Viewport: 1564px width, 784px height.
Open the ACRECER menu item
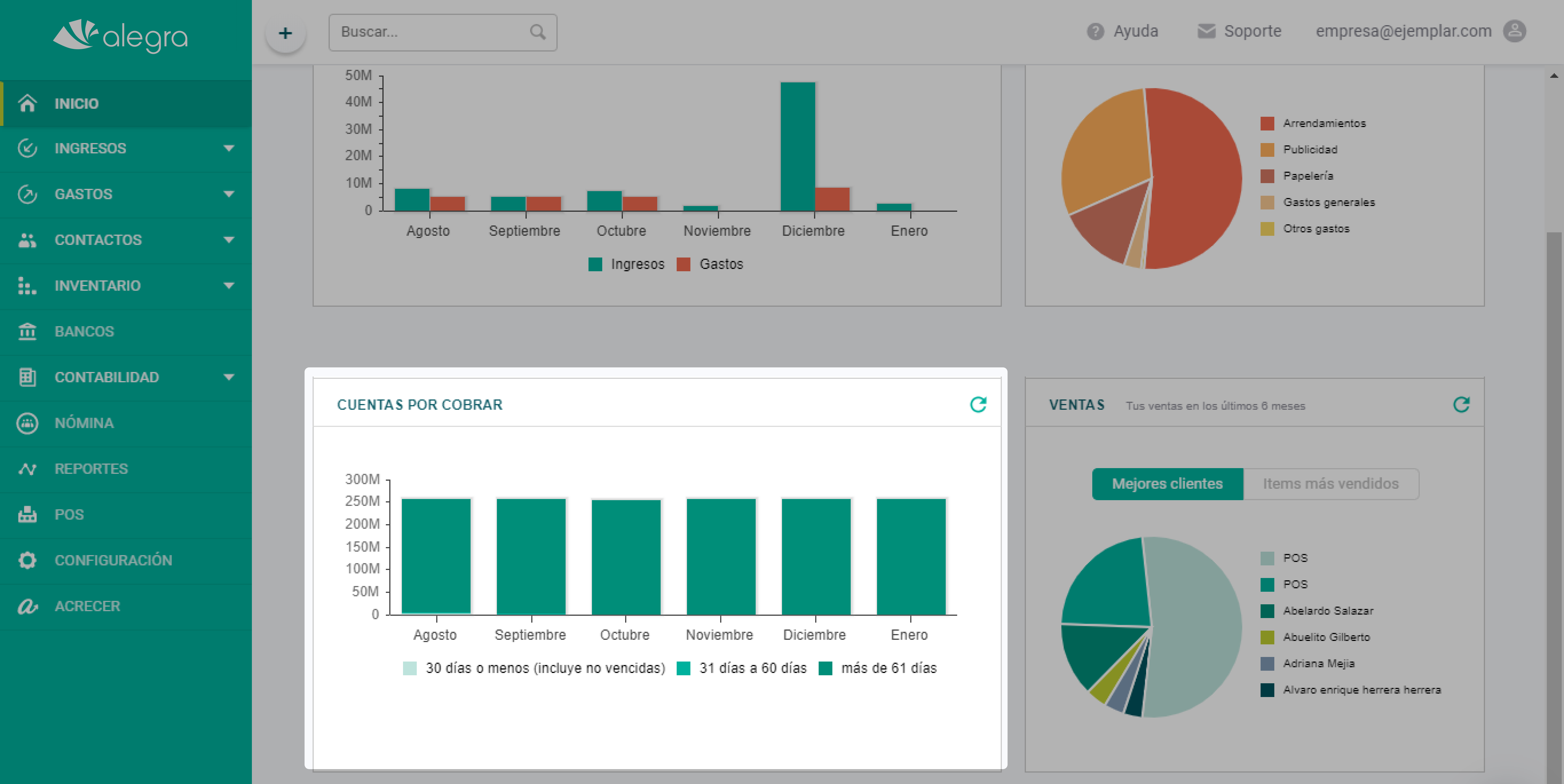click(126, 606)
